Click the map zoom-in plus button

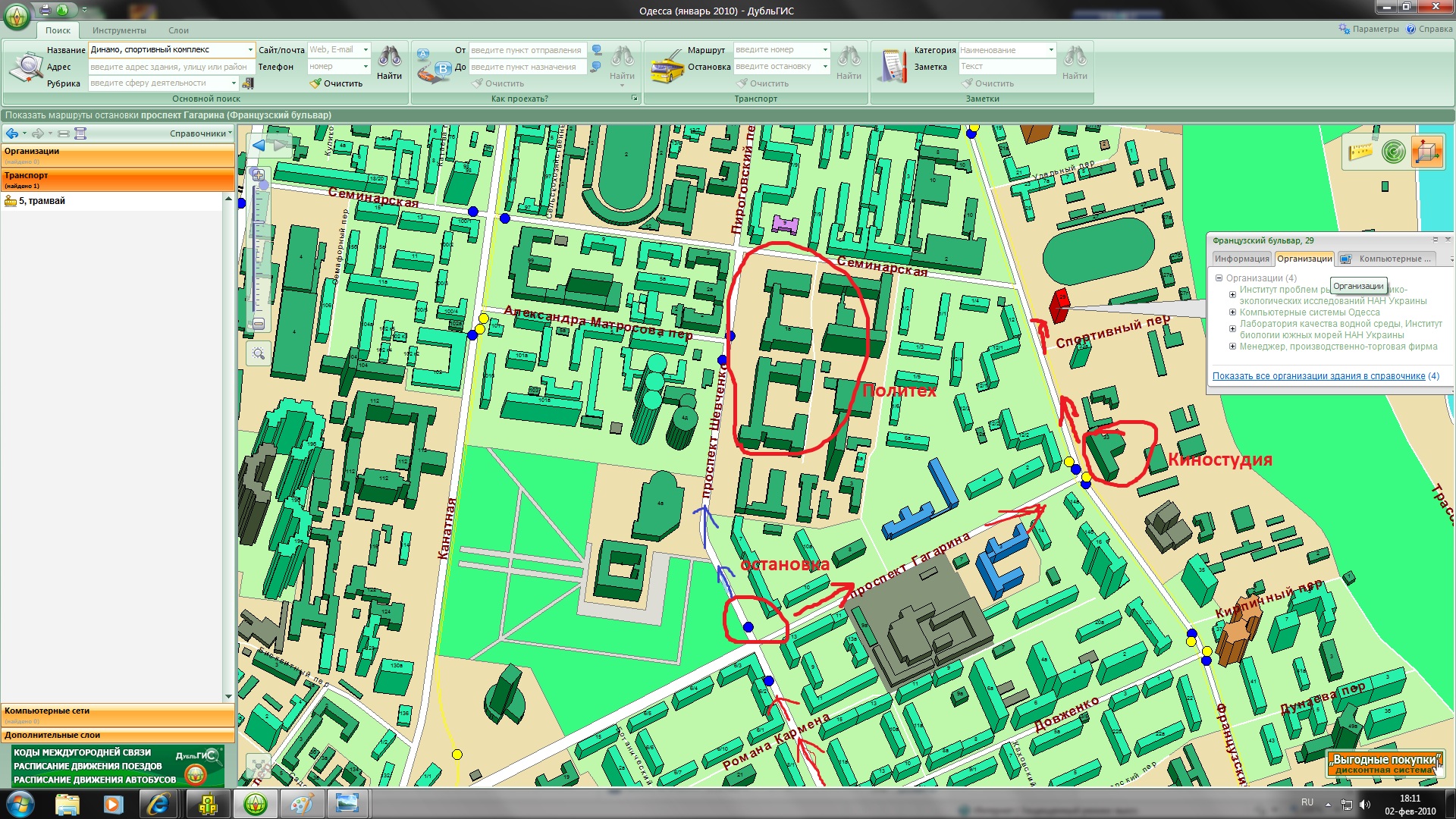click(258, 174)
